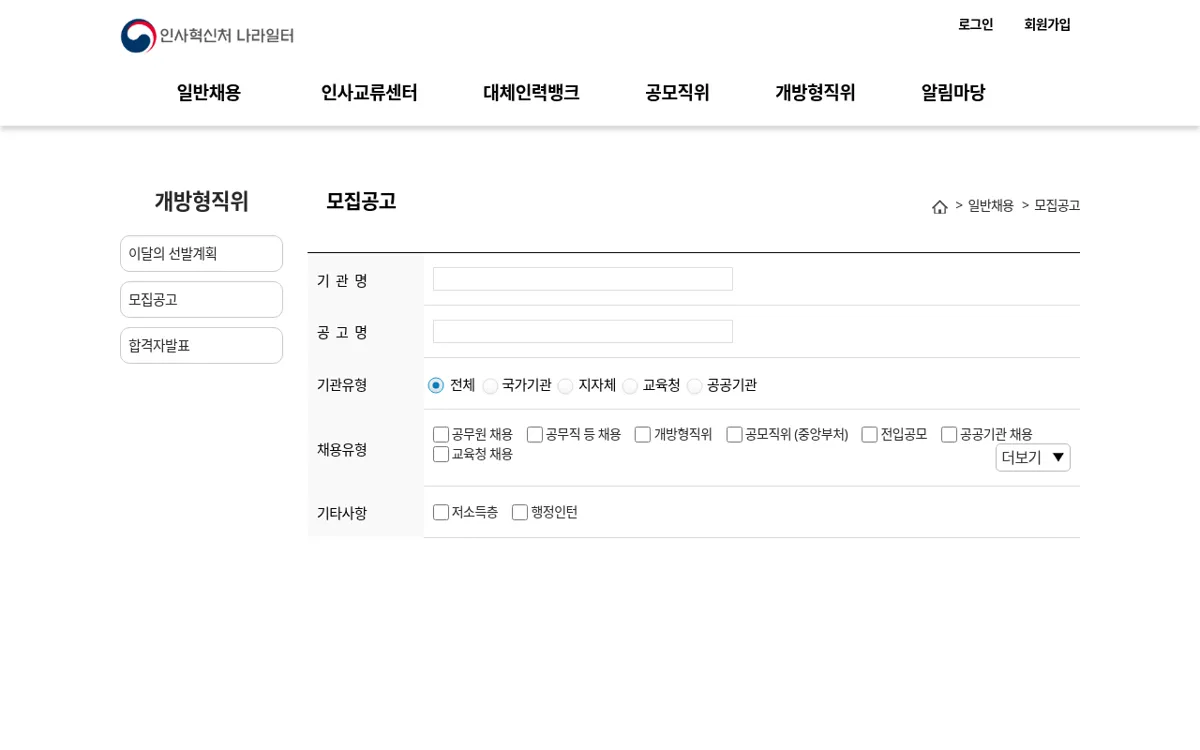The height and width of the screenshot is (750, 1200).
Task: Check the 공모직위(중앙부처) checkbox
Action: [735, 435]
